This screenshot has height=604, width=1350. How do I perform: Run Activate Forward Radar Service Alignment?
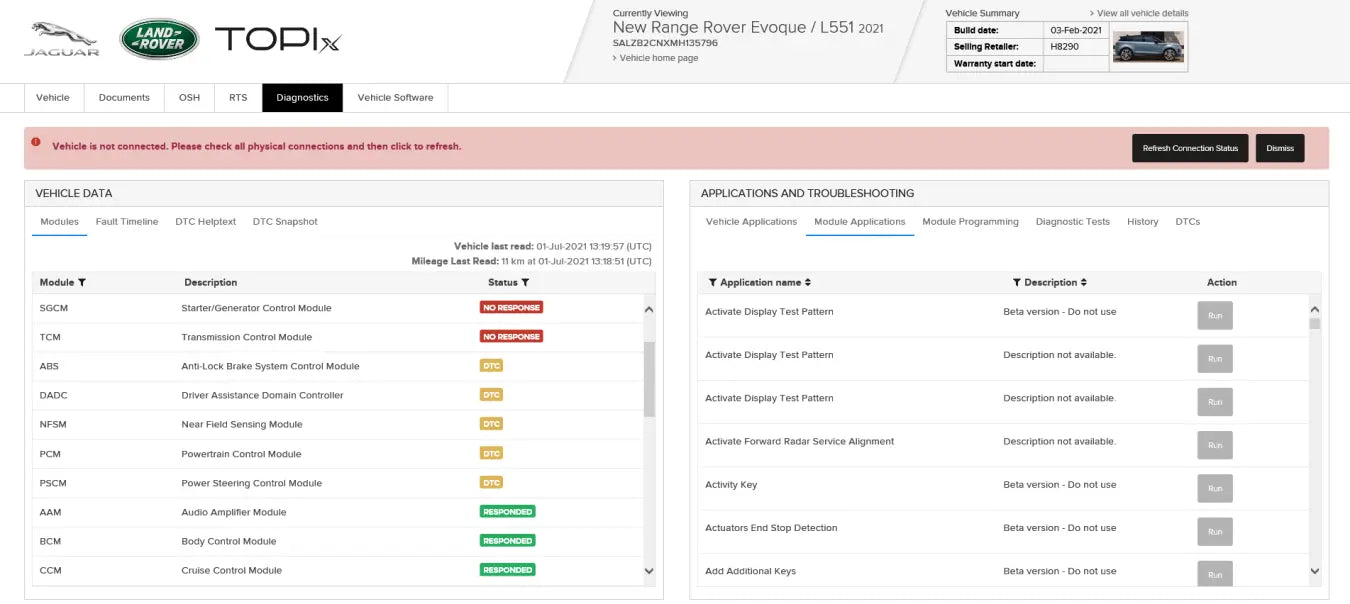1215,445
